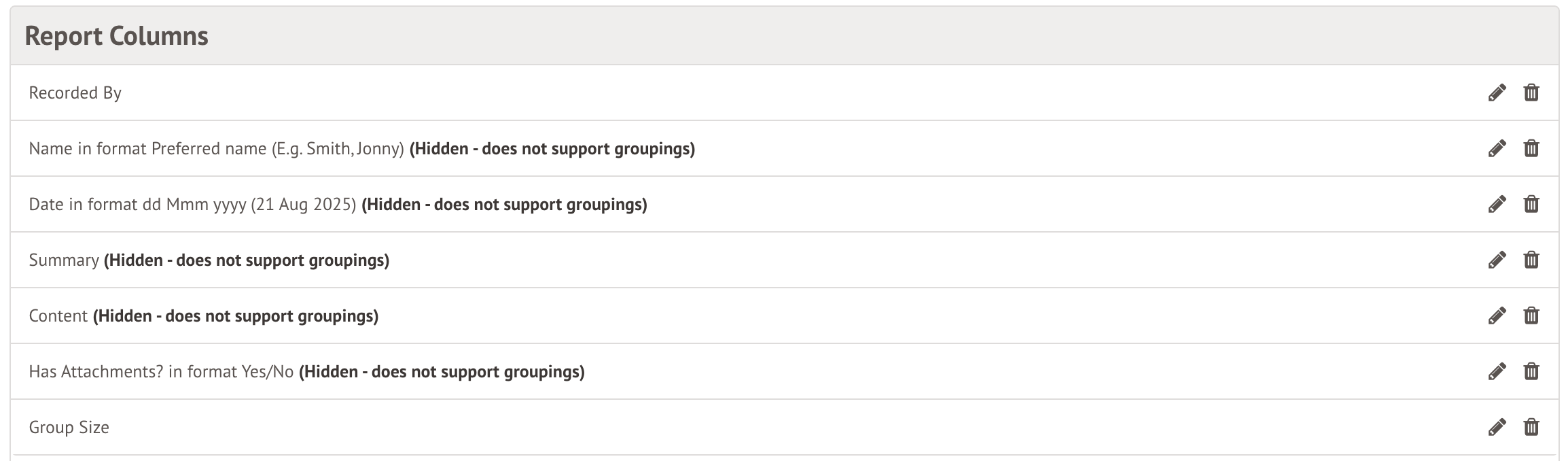Image resolution: width=1568 pixels, height=461 pixels.
Task: Edit the Date in format column
Action: point(1497,204)
